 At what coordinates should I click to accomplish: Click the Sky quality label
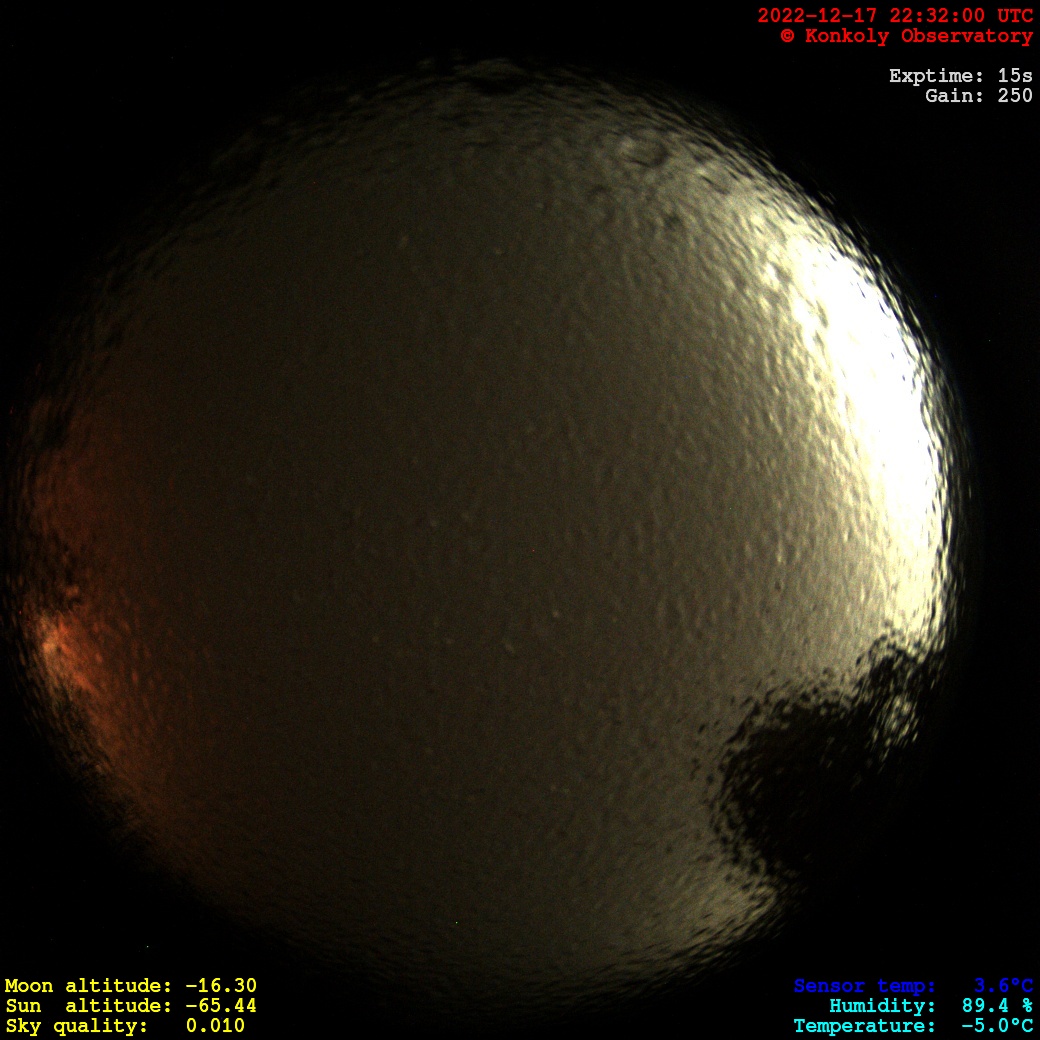pos(77,1026)
